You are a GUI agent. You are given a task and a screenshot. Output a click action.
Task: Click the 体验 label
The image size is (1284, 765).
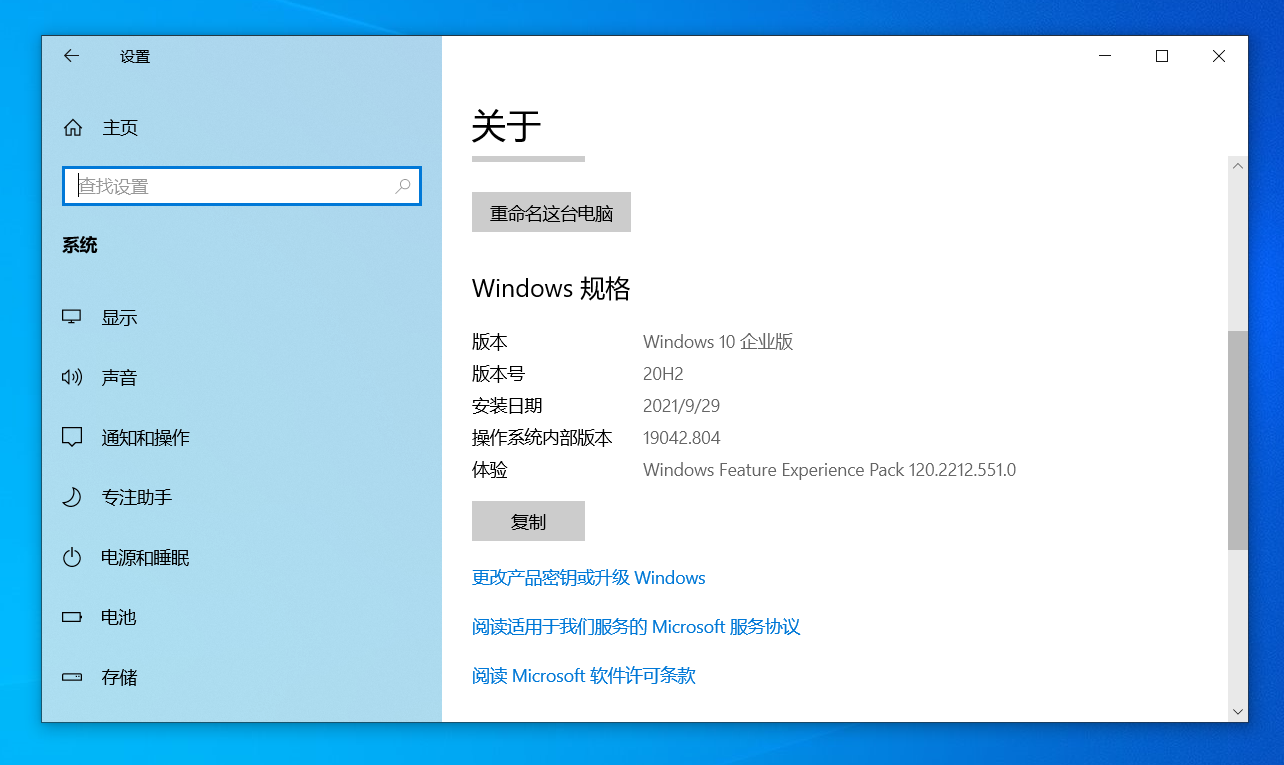click(x=490, y=470)
